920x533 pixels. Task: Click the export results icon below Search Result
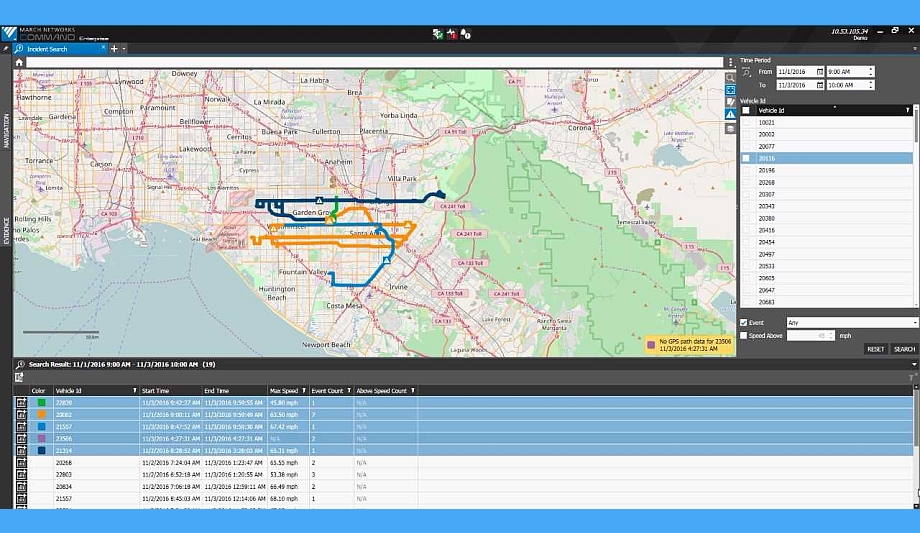point(19,377)
